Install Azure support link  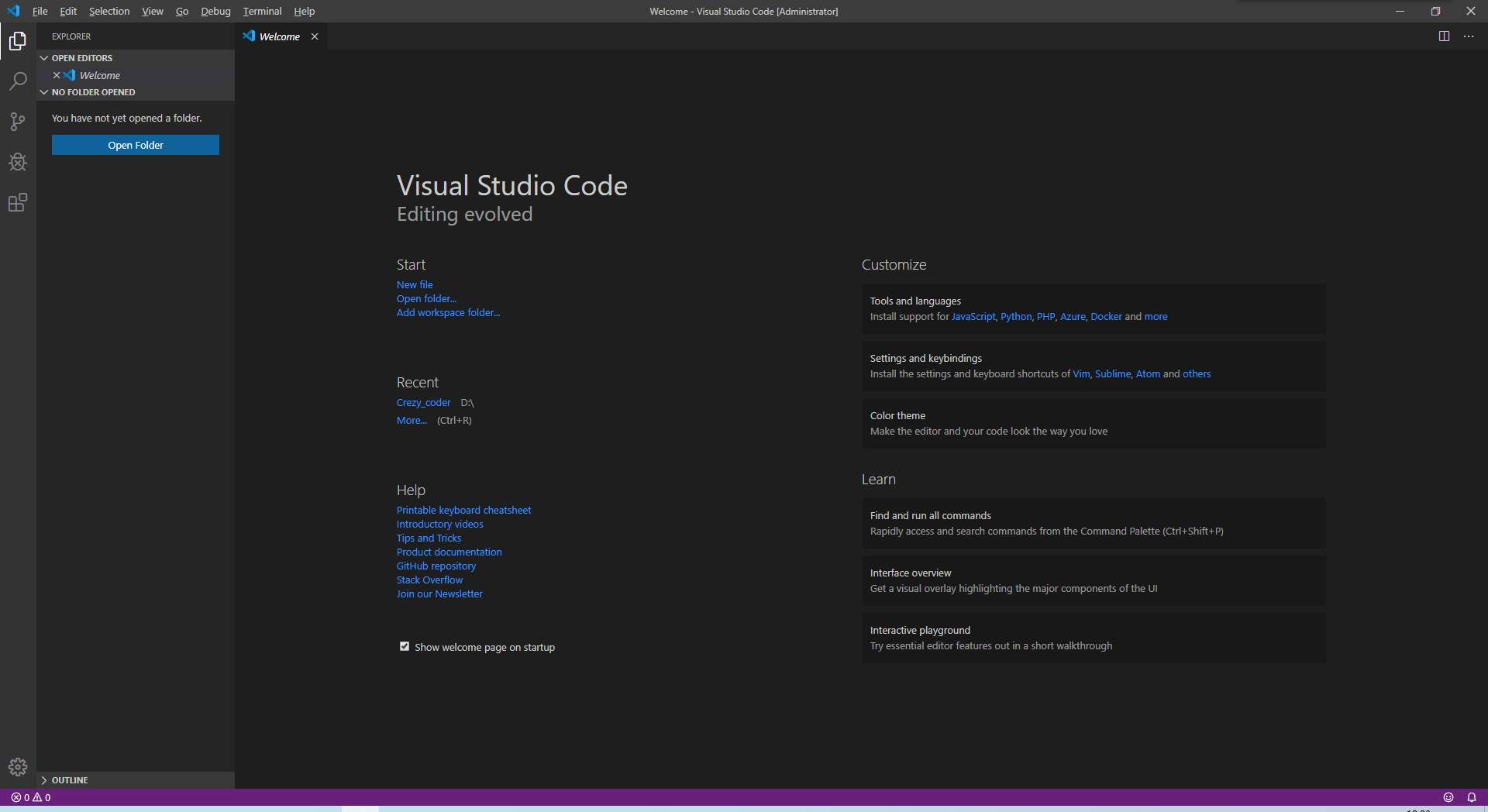point(1073,316)
